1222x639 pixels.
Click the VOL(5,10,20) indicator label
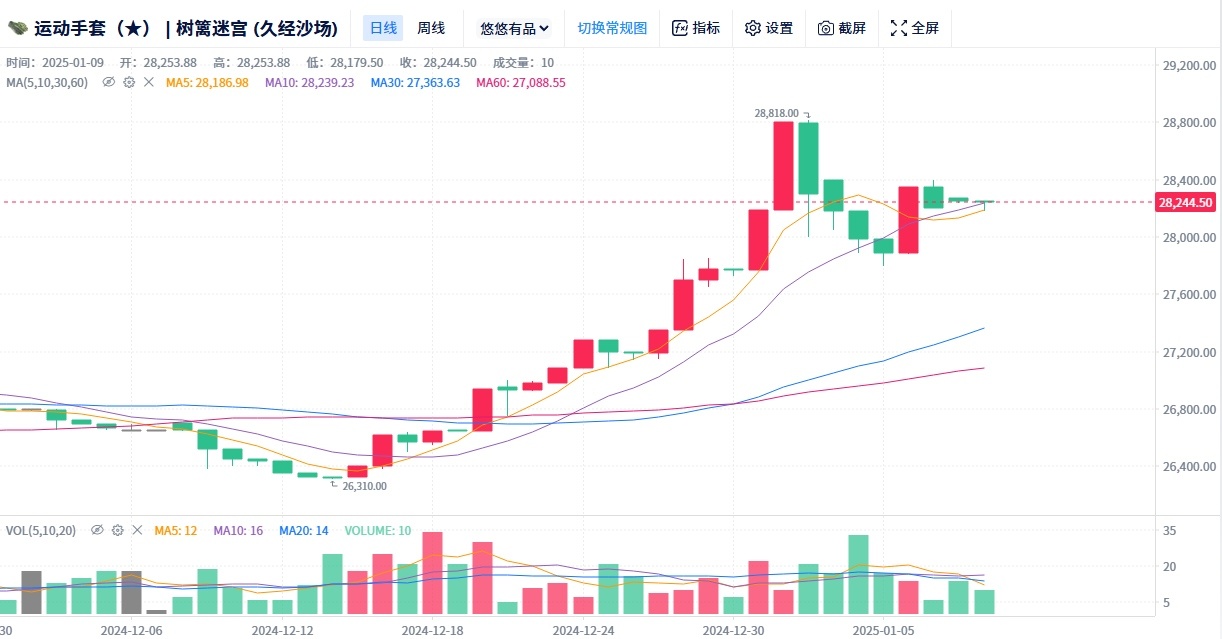[x=42, y=530]
